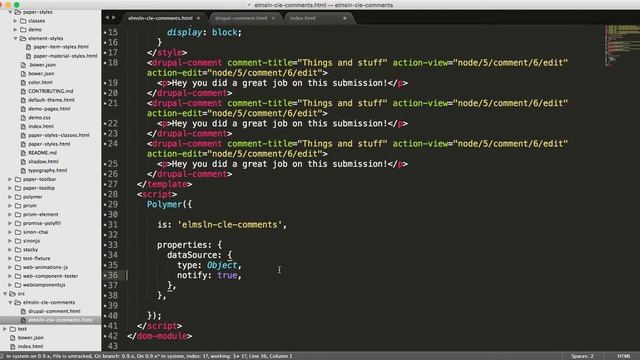Expand the web-animations-js folder
This screenshot has width=640, height=360.
tap(10, 267)
